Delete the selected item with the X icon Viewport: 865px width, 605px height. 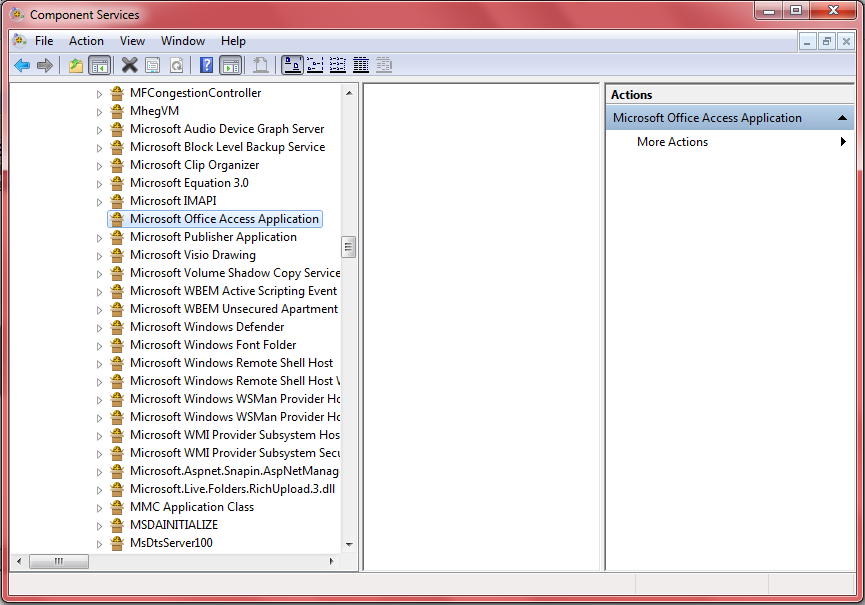[x=129, y=66]
